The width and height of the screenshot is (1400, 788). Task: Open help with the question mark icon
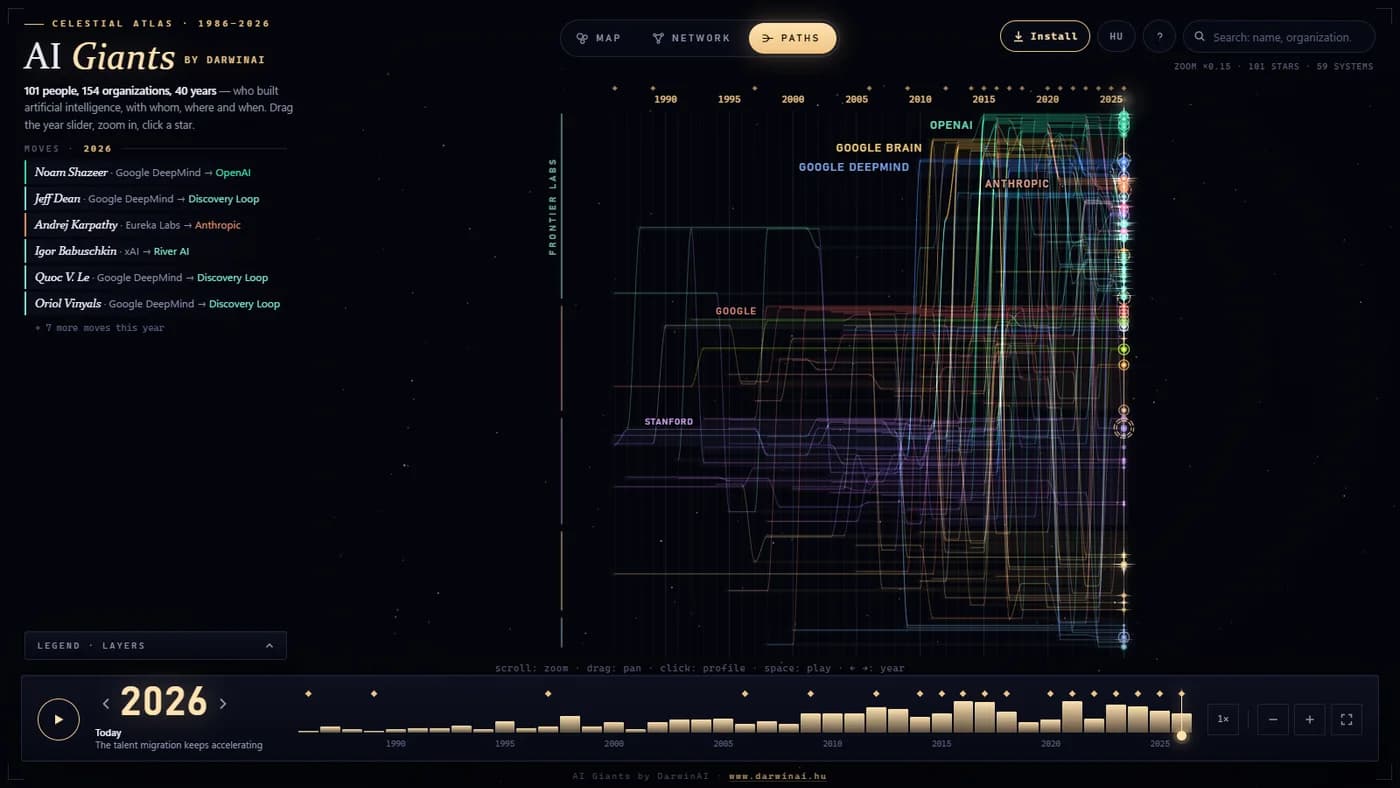1159,36
